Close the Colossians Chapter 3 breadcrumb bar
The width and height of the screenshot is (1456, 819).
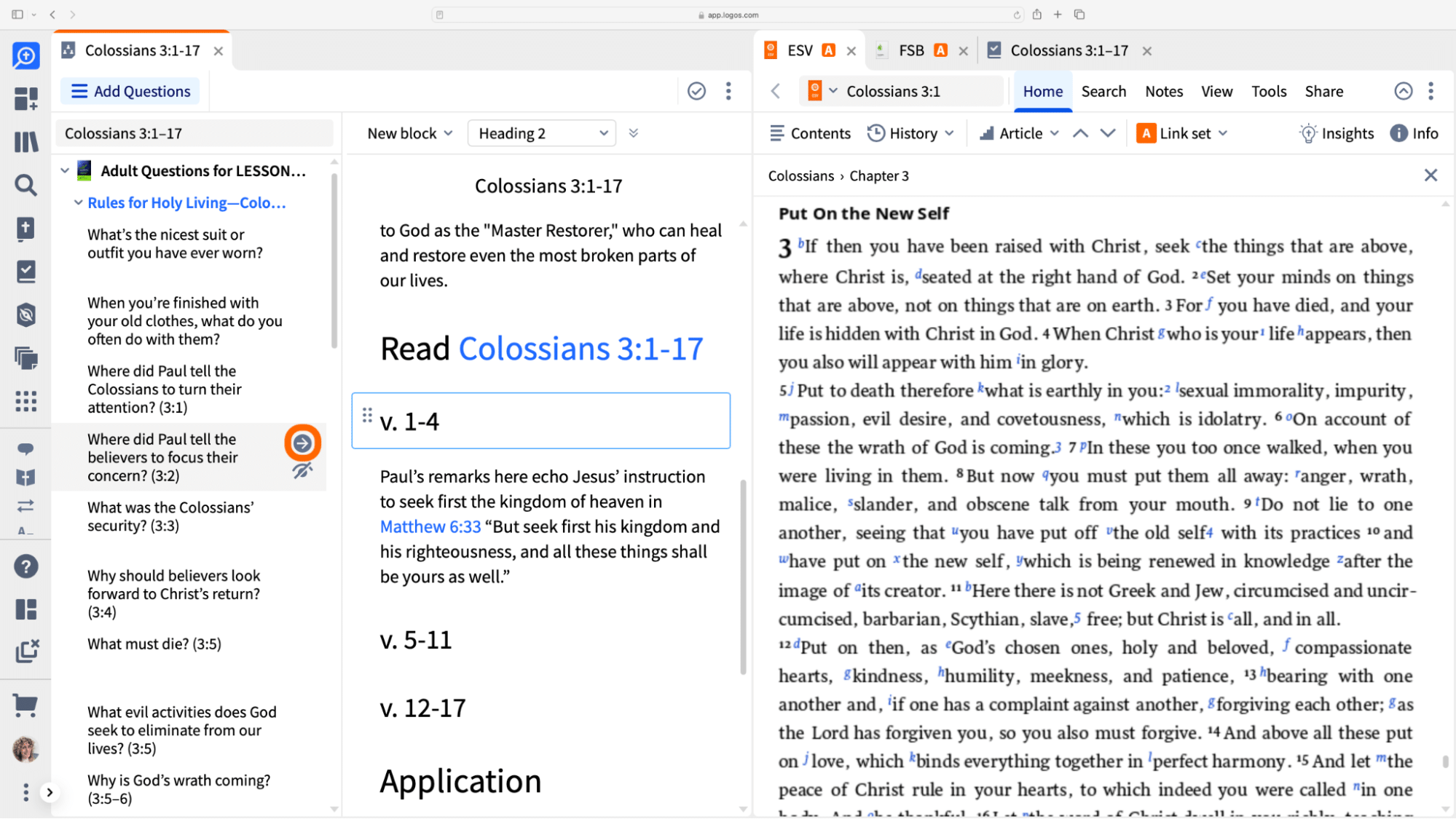click(x=1431, y=175)
